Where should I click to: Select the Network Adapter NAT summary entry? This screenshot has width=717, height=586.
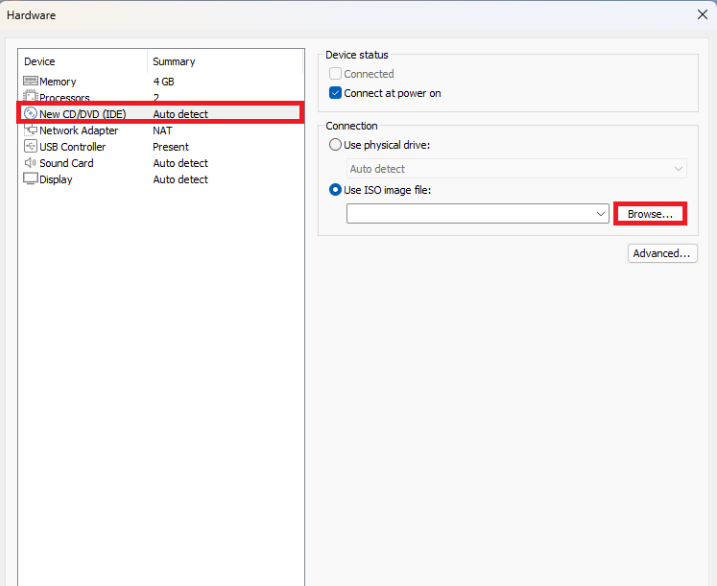[x=164, y=130]
